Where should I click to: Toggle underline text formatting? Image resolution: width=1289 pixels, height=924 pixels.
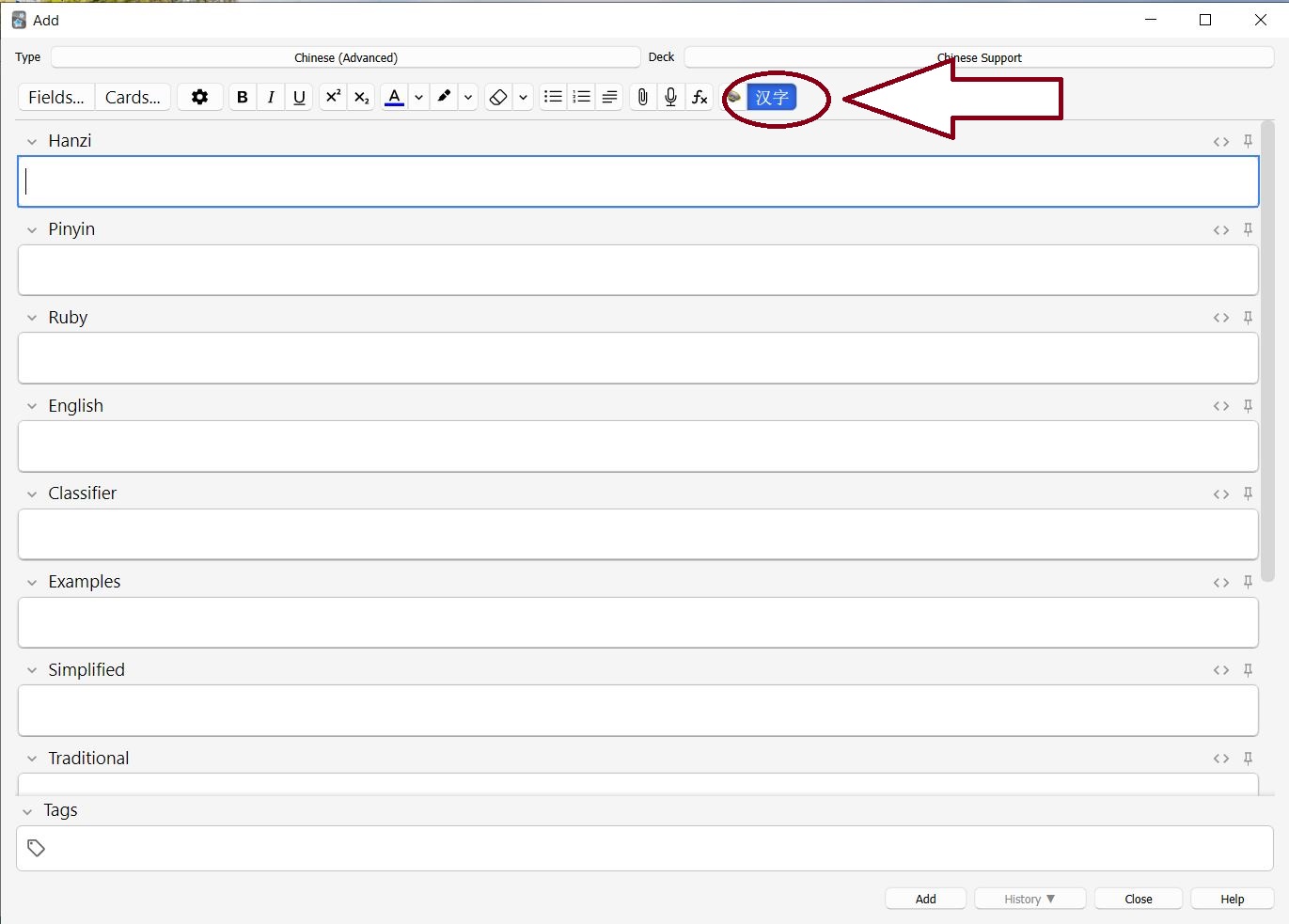[x=299, y=97]
